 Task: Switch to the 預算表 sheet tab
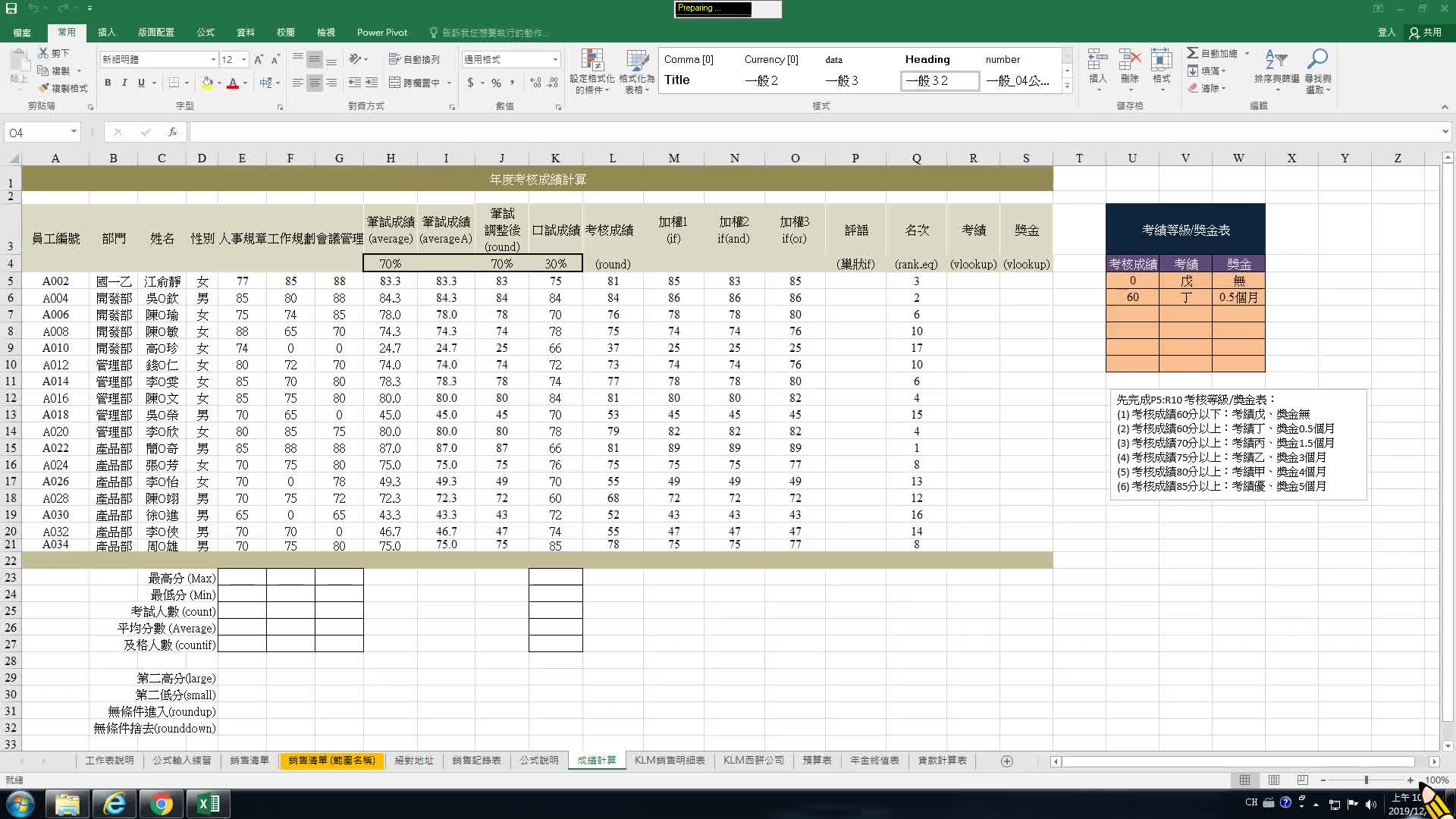click(817, 761)
